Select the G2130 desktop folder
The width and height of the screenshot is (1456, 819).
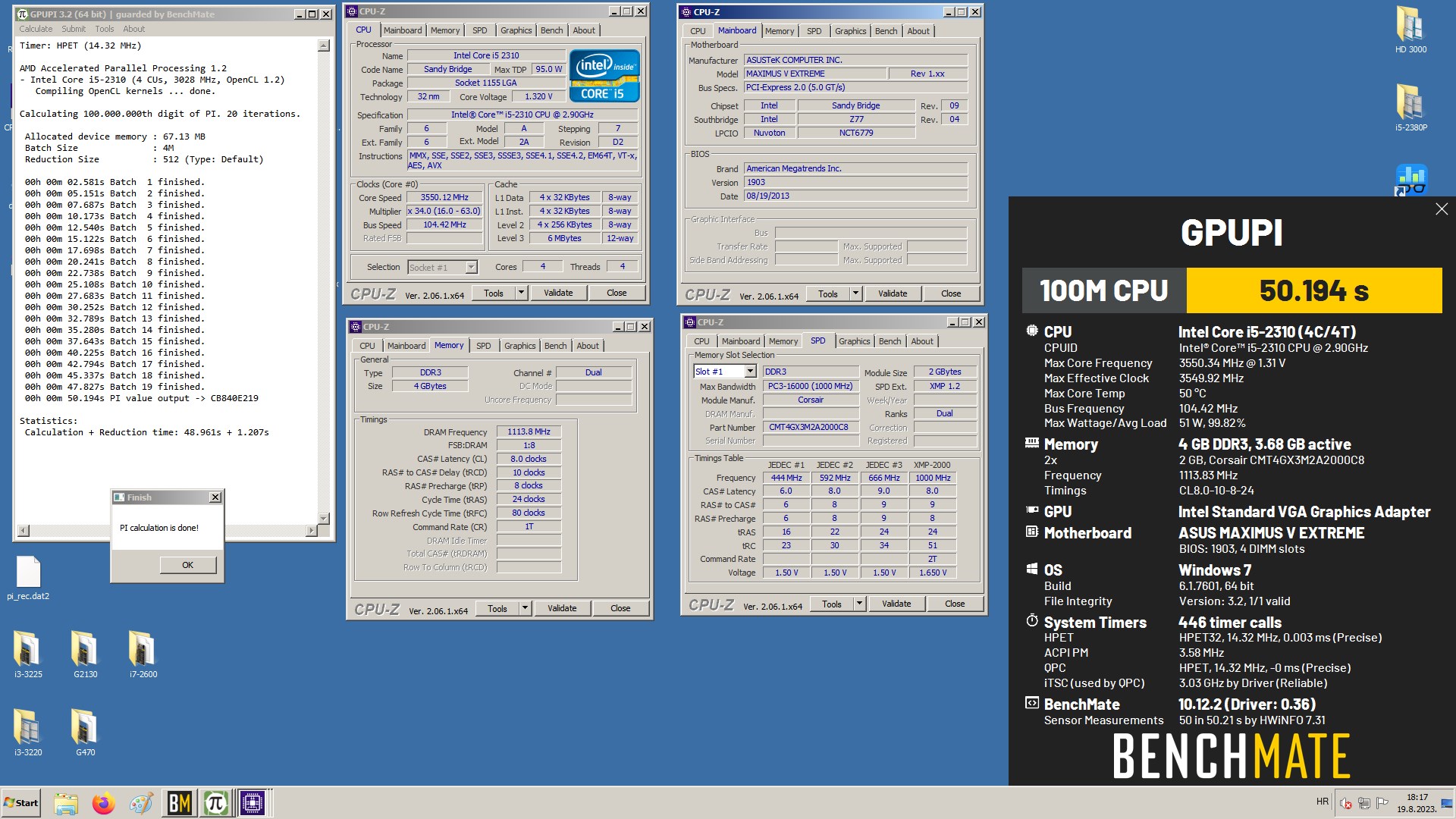(85, 654)
